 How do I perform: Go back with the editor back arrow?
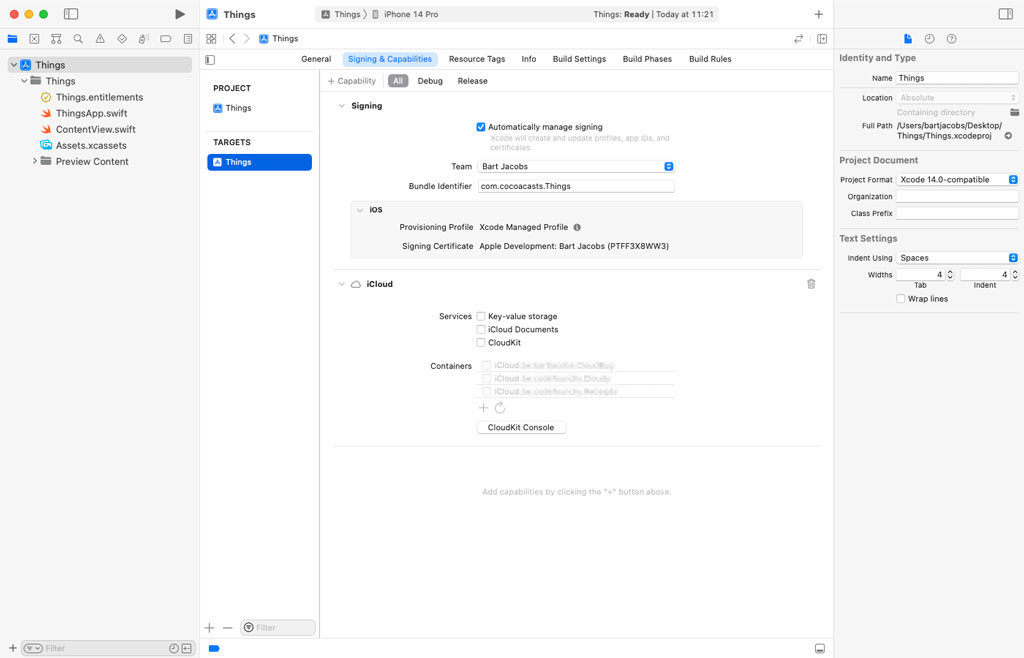point(232,39)
